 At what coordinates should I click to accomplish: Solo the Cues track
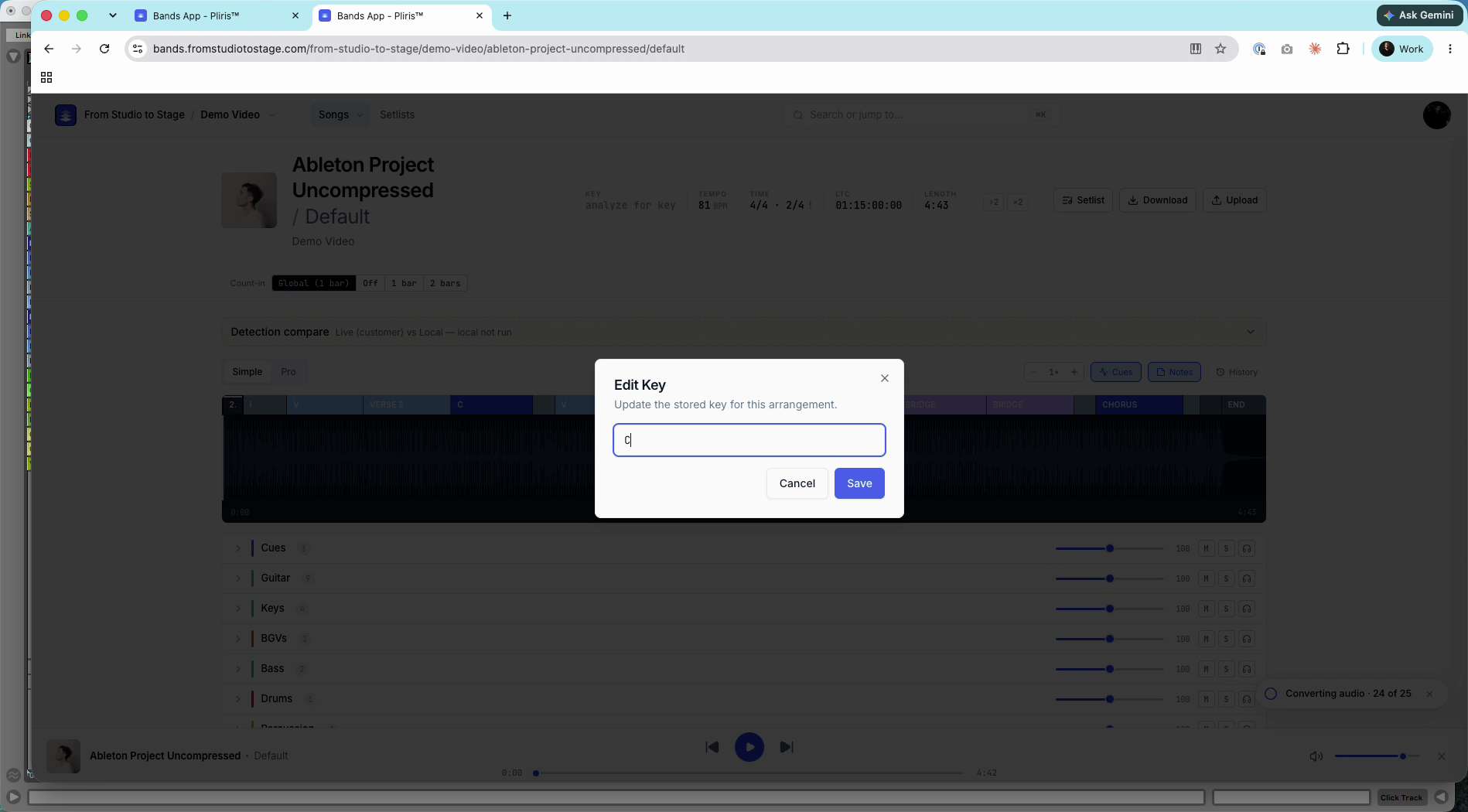pos(1226,548)
